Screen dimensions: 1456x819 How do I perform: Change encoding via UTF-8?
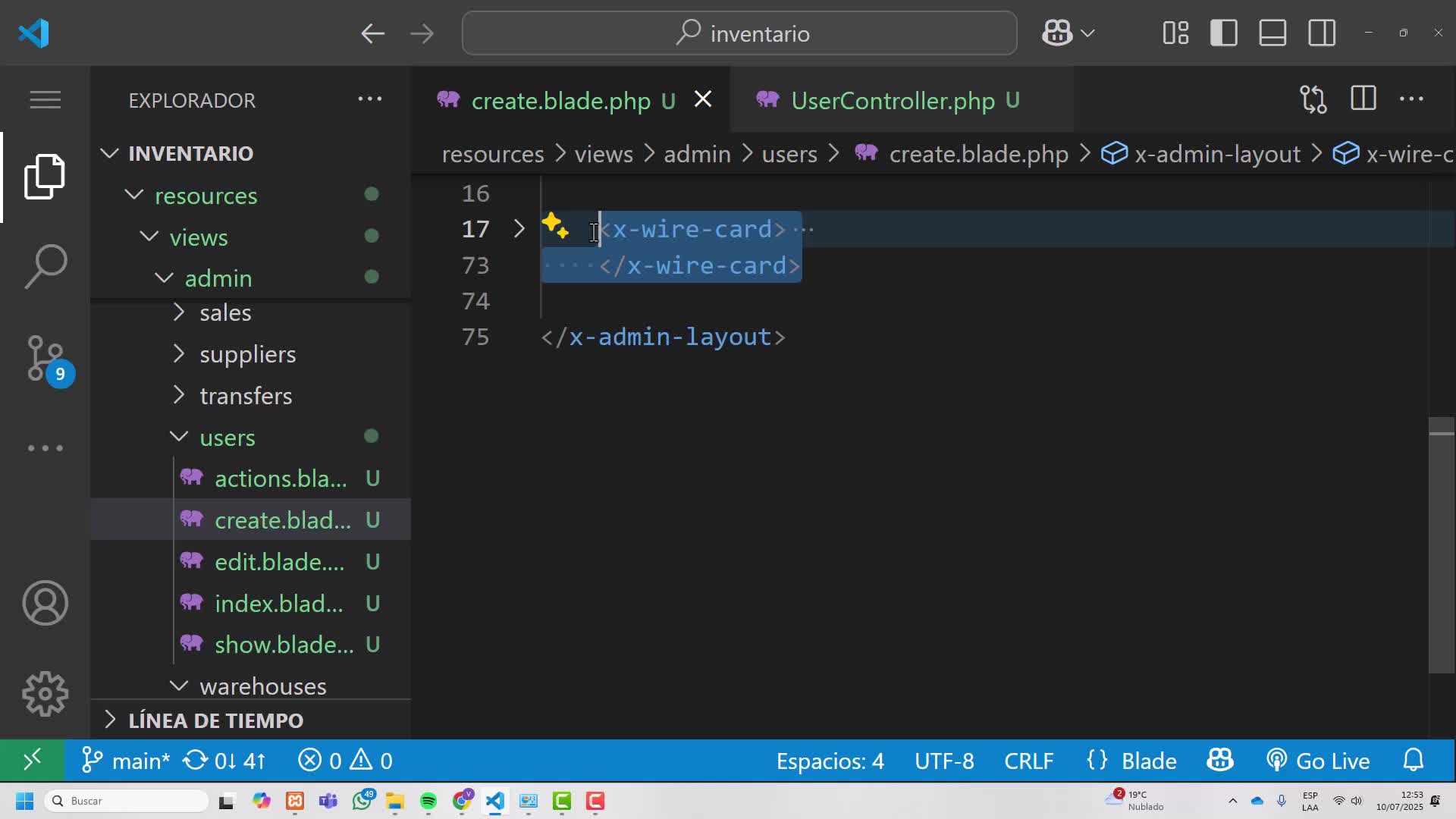[944, 760]
